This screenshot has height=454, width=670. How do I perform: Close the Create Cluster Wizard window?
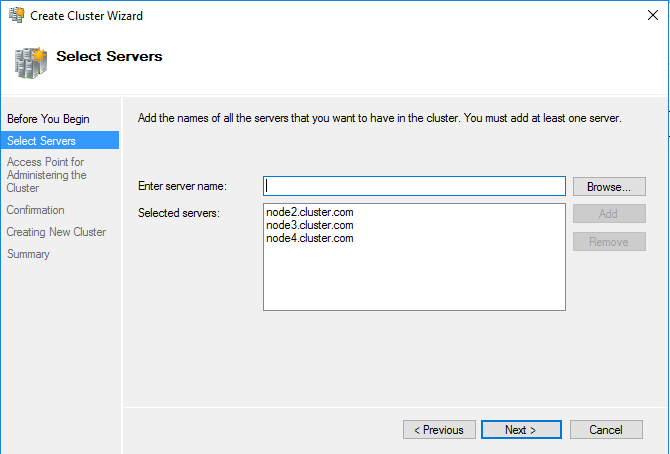point(652,15)
